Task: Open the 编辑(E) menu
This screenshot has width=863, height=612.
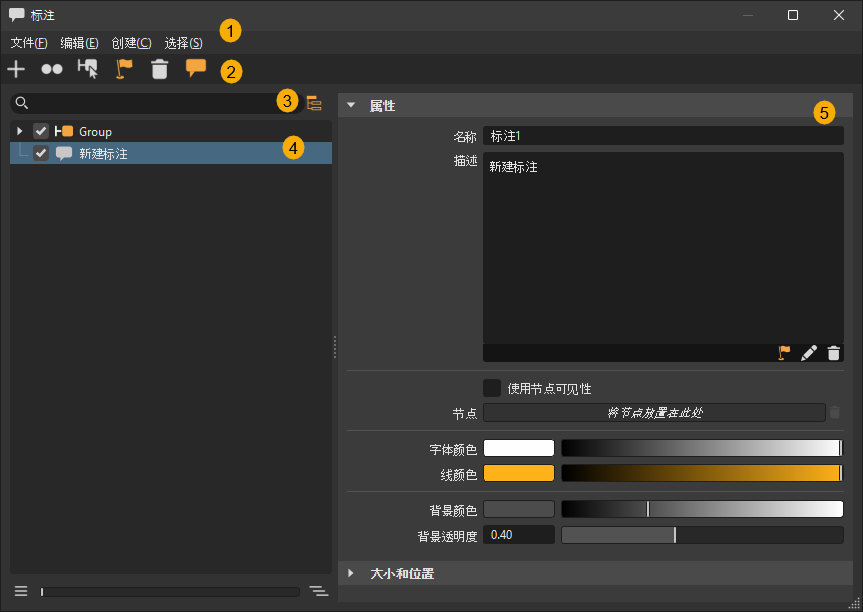Action: [x=79, y=43]
